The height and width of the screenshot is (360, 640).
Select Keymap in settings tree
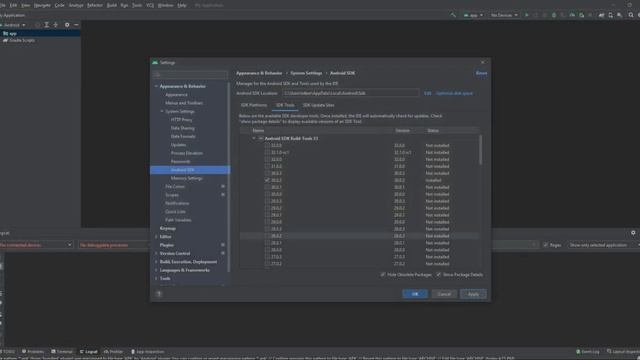168,228
